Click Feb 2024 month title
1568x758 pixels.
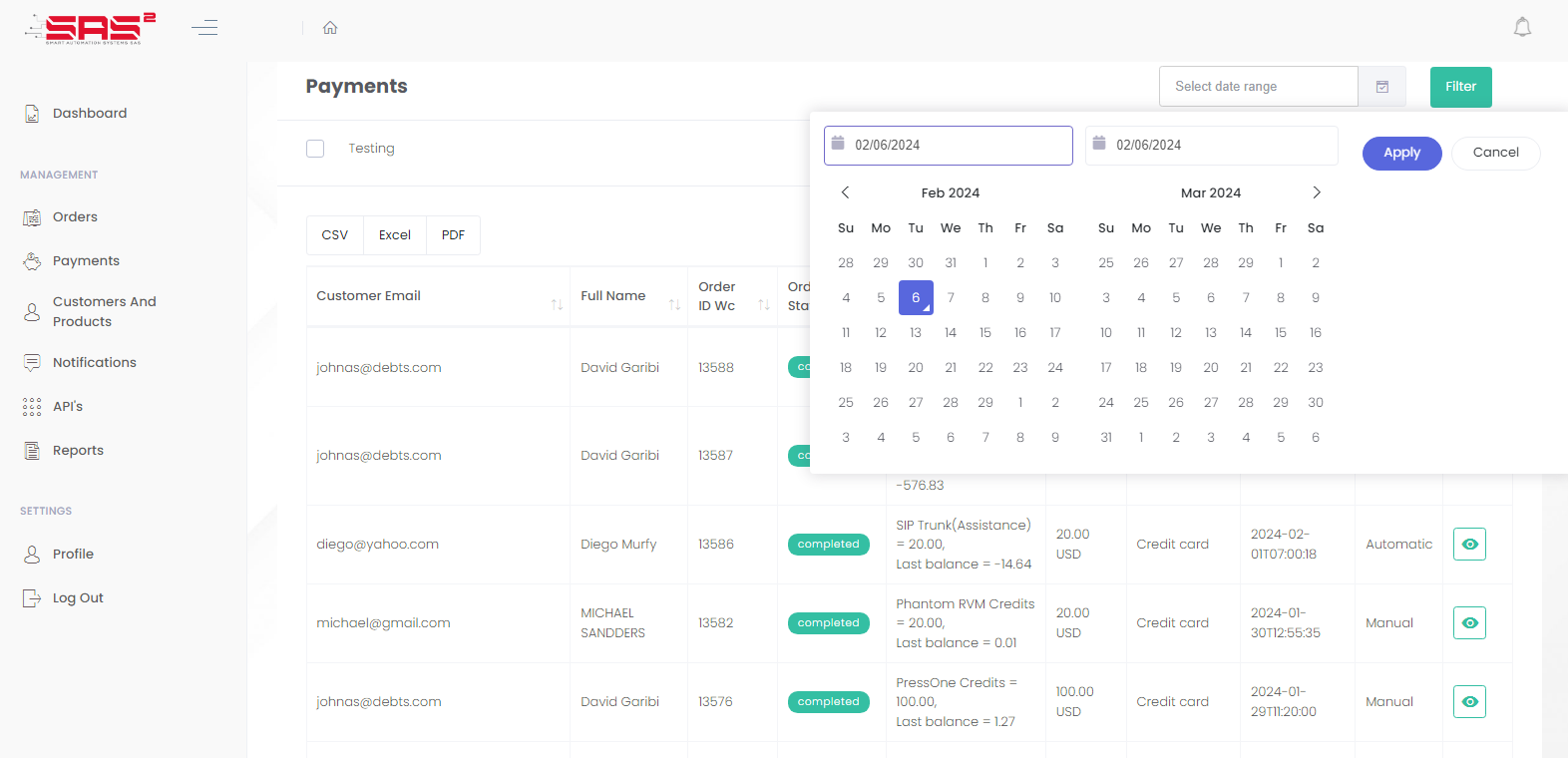click(x=951, y=193)
